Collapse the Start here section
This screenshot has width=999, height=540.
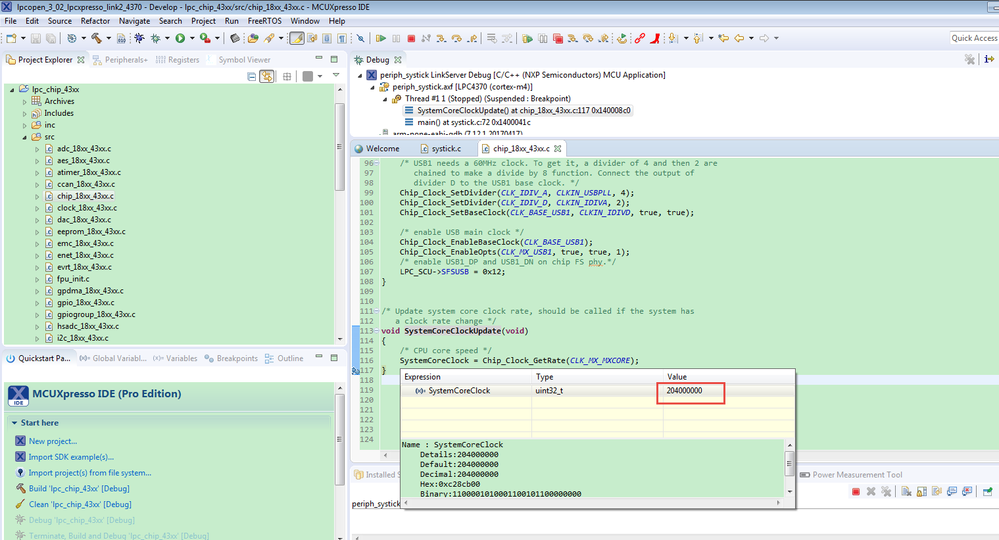[x=13, y=423]
